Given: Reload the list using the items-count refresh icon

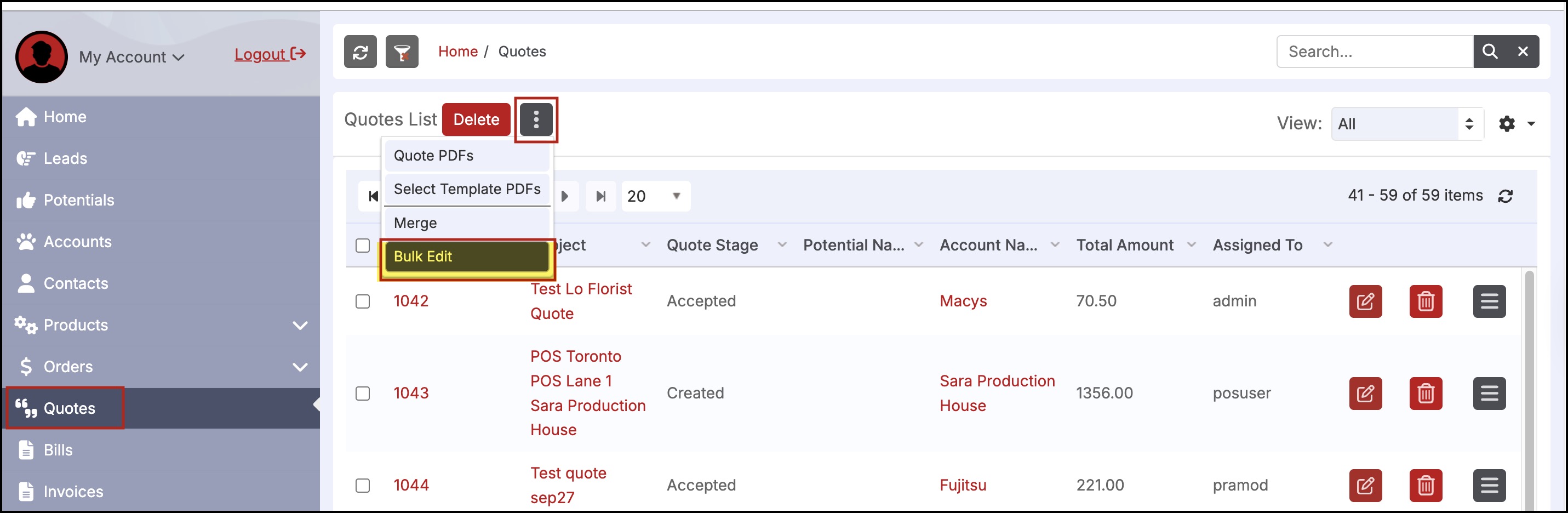Looking at the screenshot, I should tap(1506, 196).
